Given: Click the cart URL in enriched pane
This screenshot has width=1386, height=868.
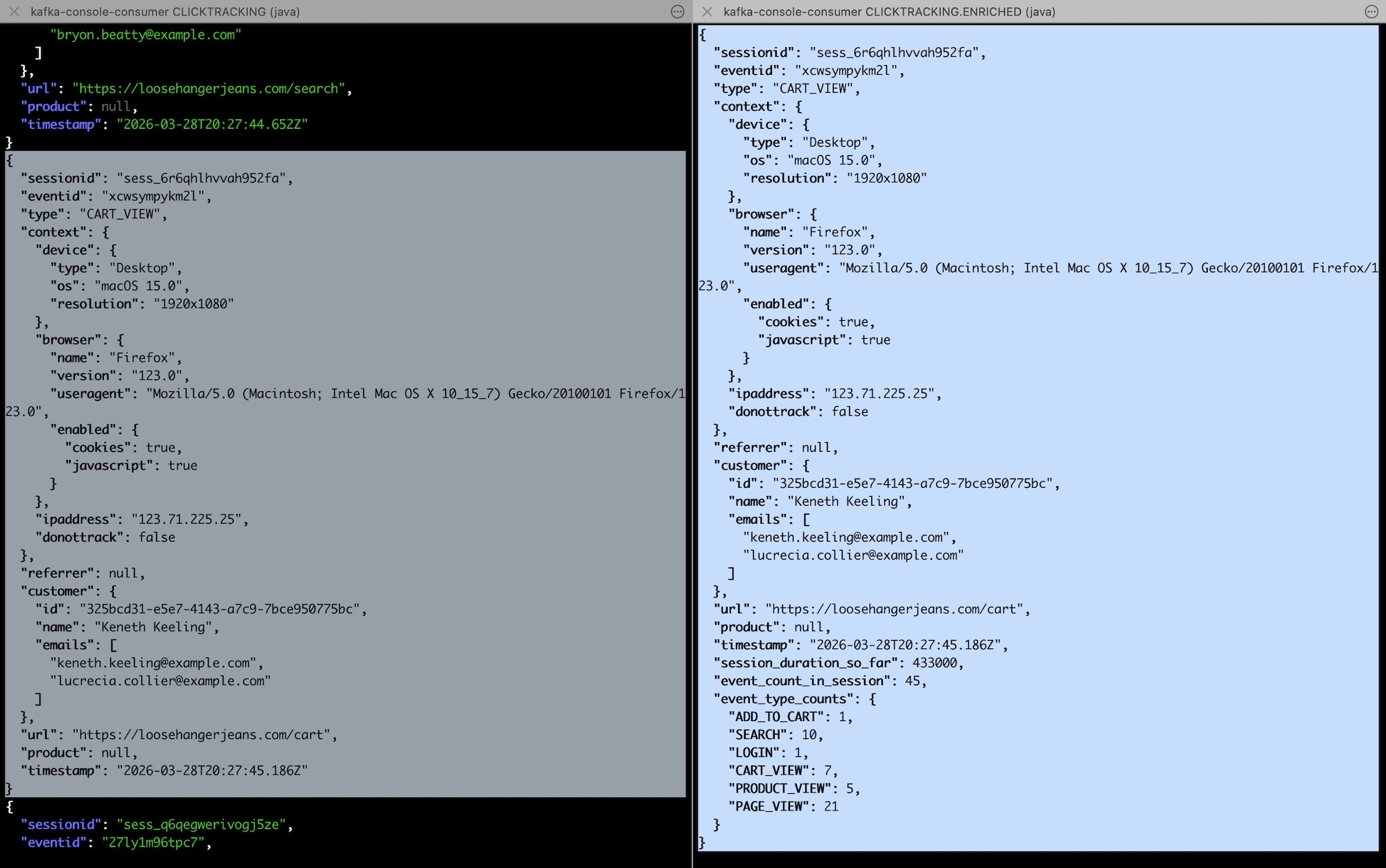Looking at the screenshot, I should tap(894, 609).
